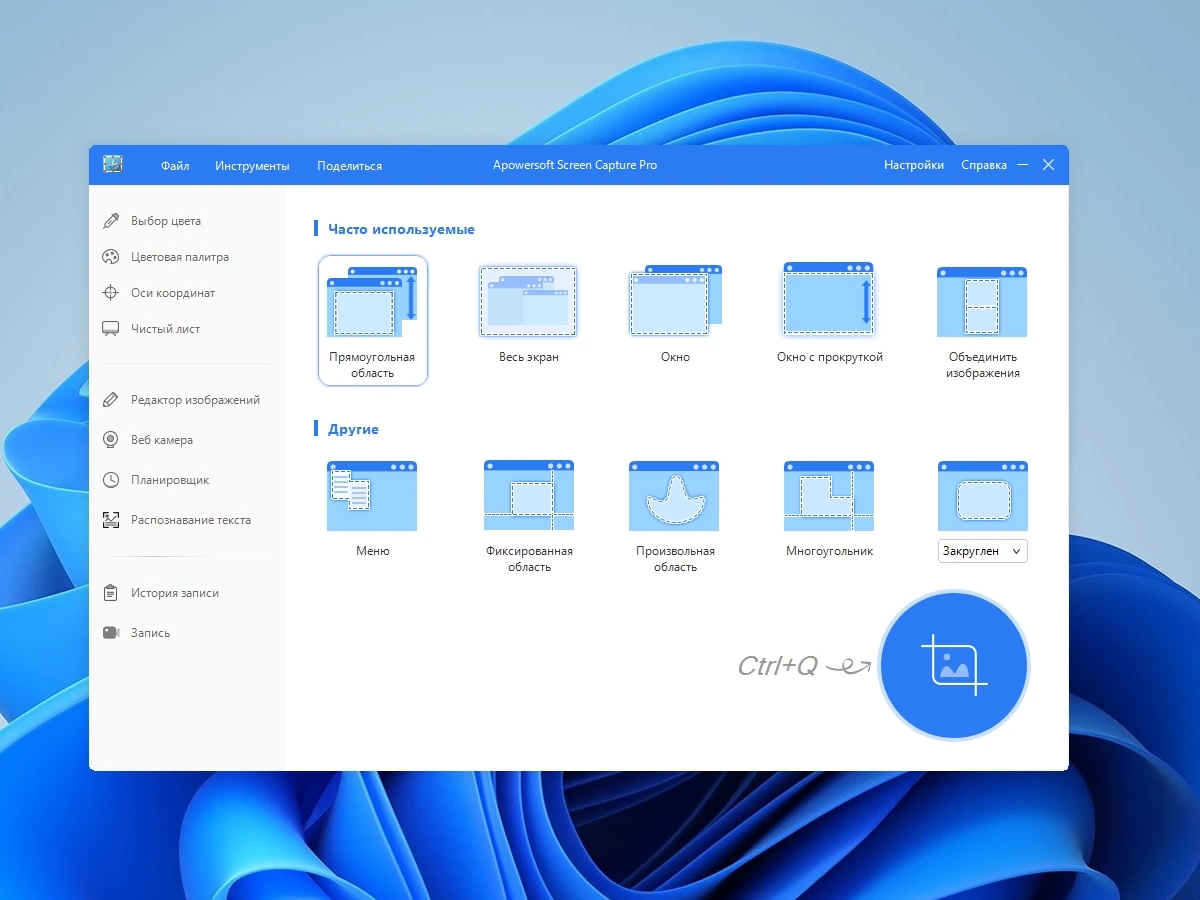
Task: Click the Веб камера label
Action: [x=162, y=440]
